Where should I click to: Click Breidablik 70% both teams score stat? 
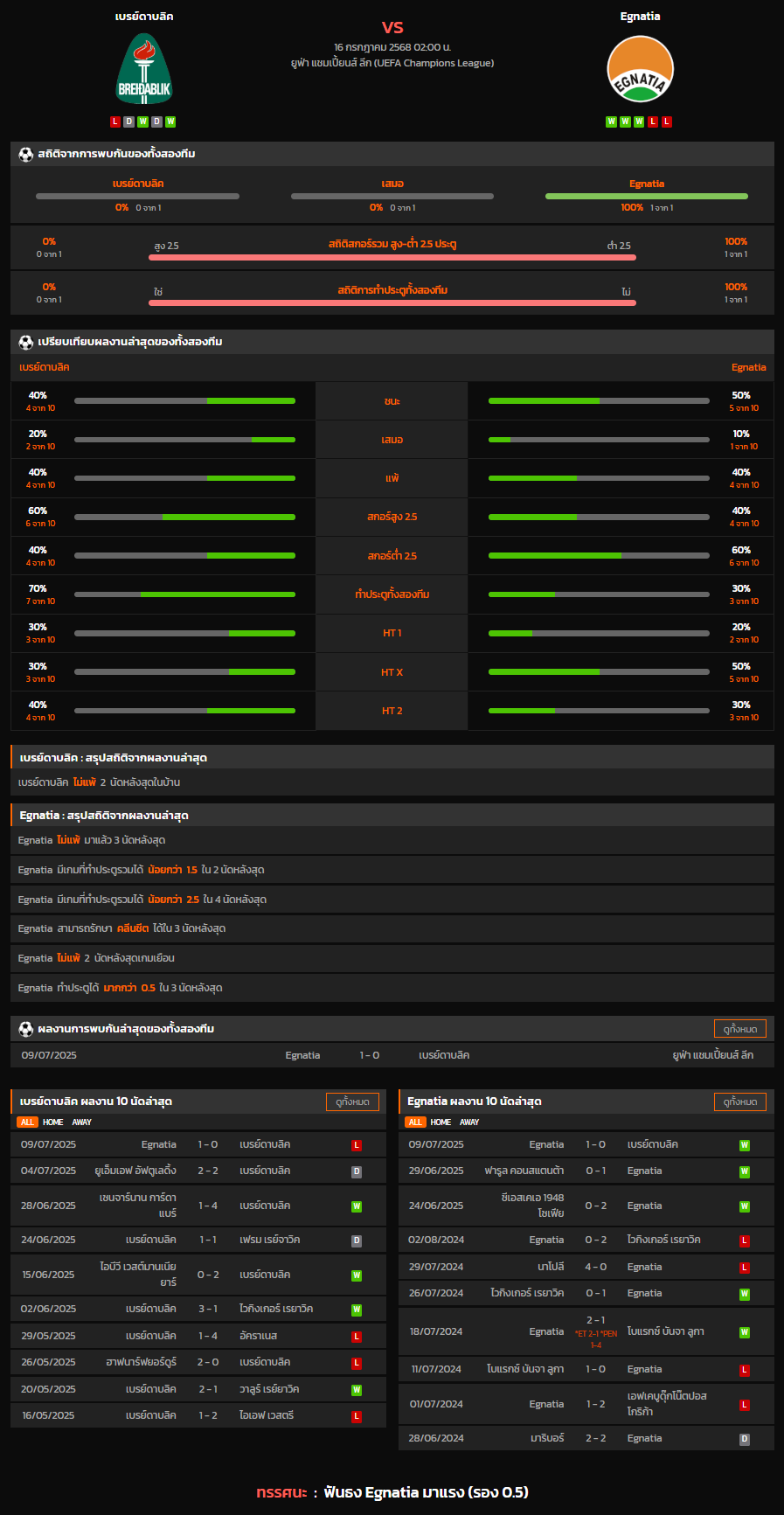pyautogui.click(x=38, y=588)
